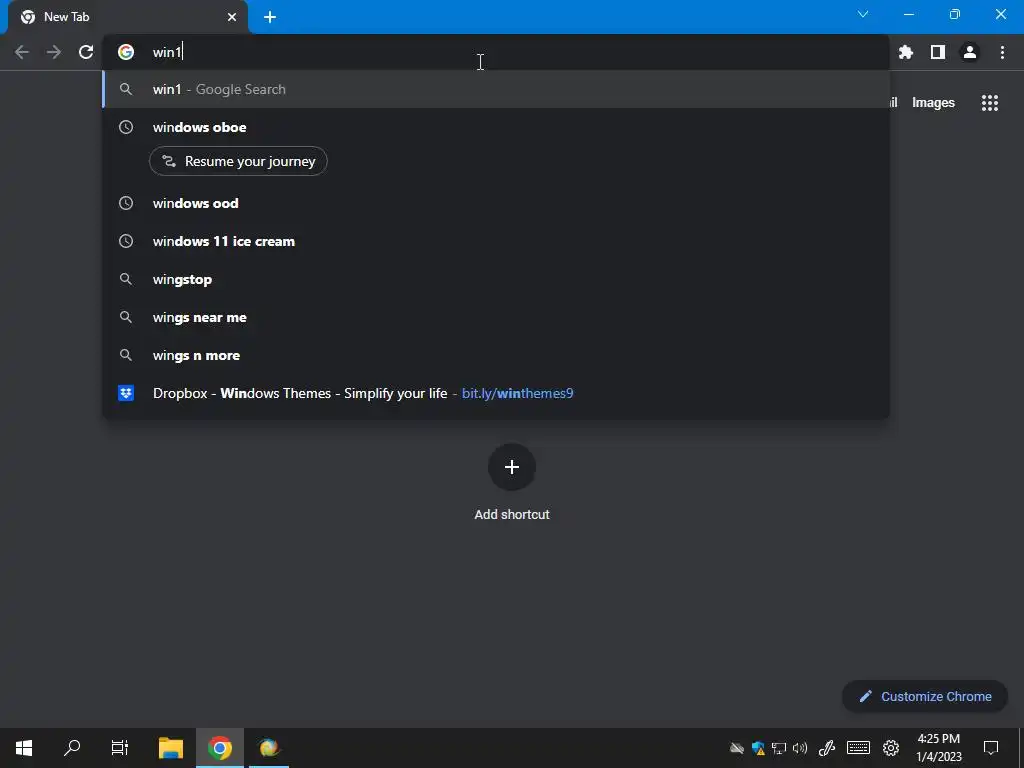Open the Dropbox Windows Themes suggestion

[x=496, y=393]
